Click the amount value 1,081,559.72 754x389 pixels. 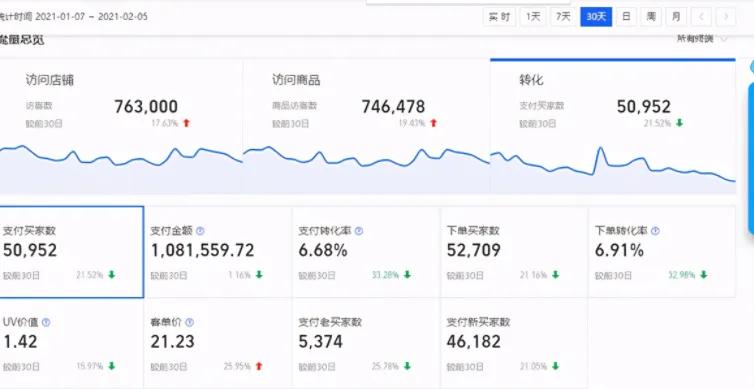click(202, 250)
